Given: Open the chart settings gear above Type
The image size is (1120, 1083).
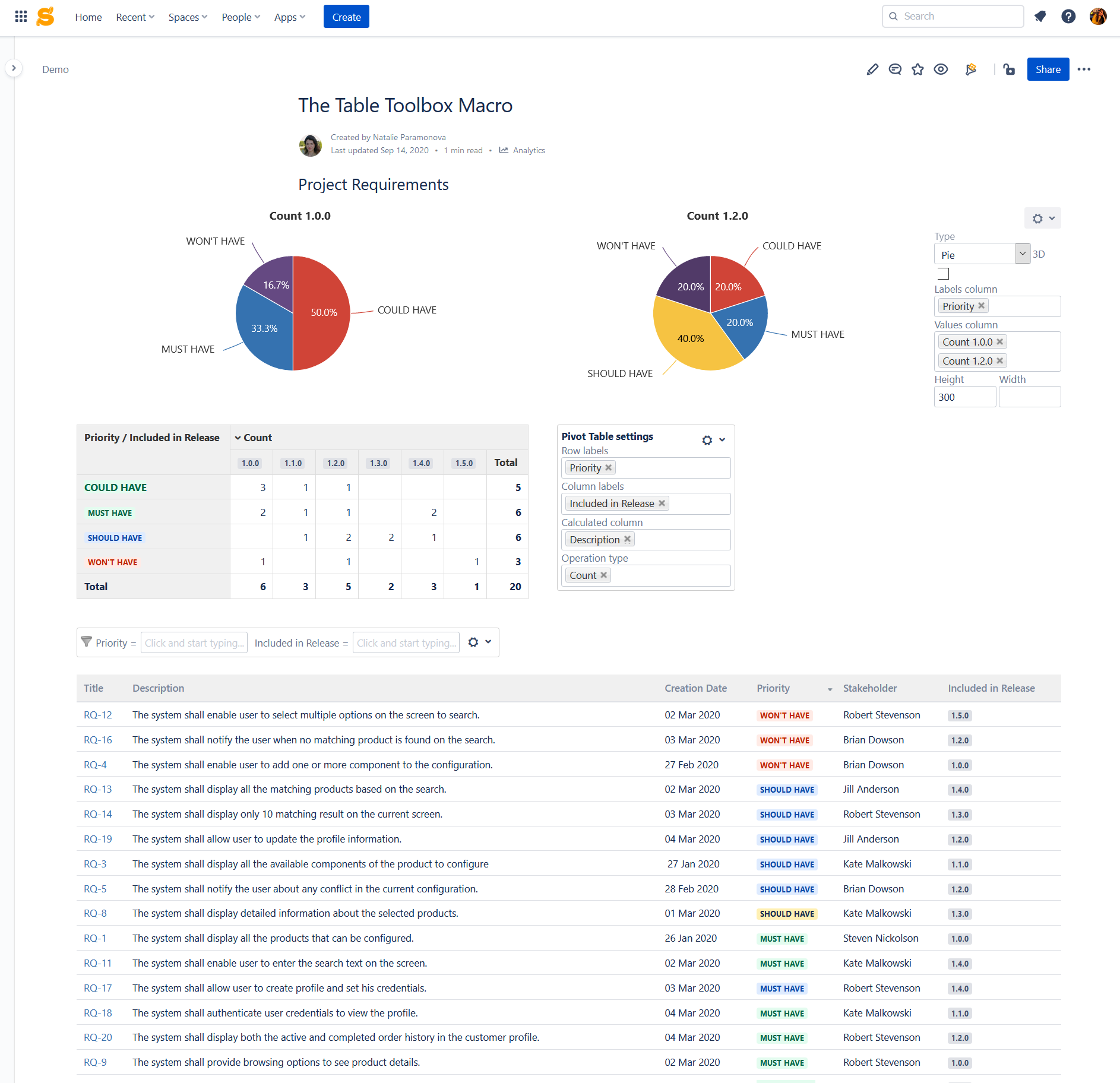Looking at the screenshot, I should coord(1038,218).
